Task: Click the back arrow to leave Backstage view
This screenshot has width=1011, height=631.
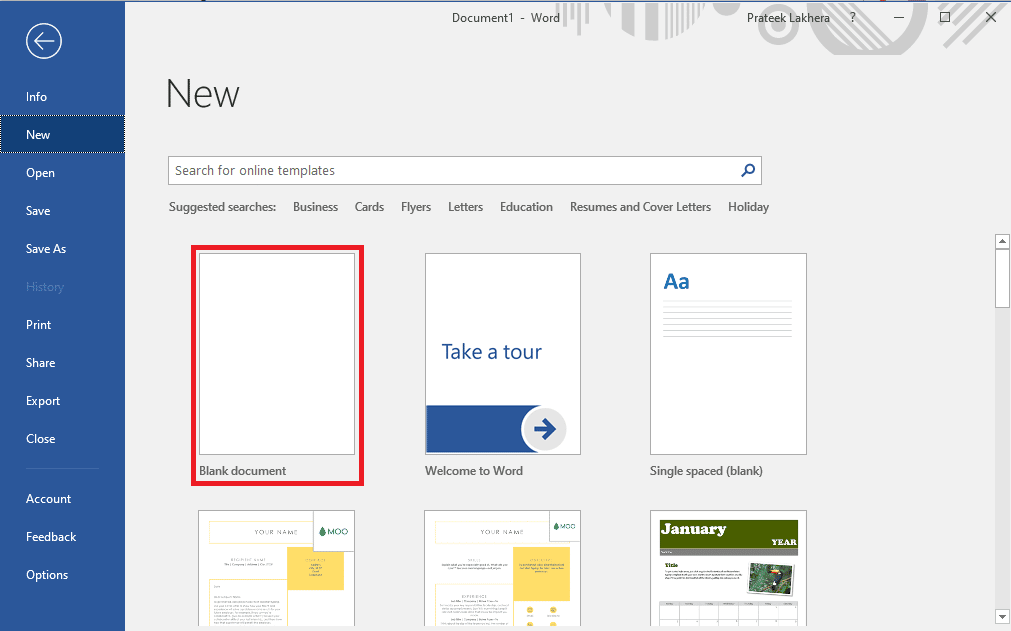Action: click(43, 41)
